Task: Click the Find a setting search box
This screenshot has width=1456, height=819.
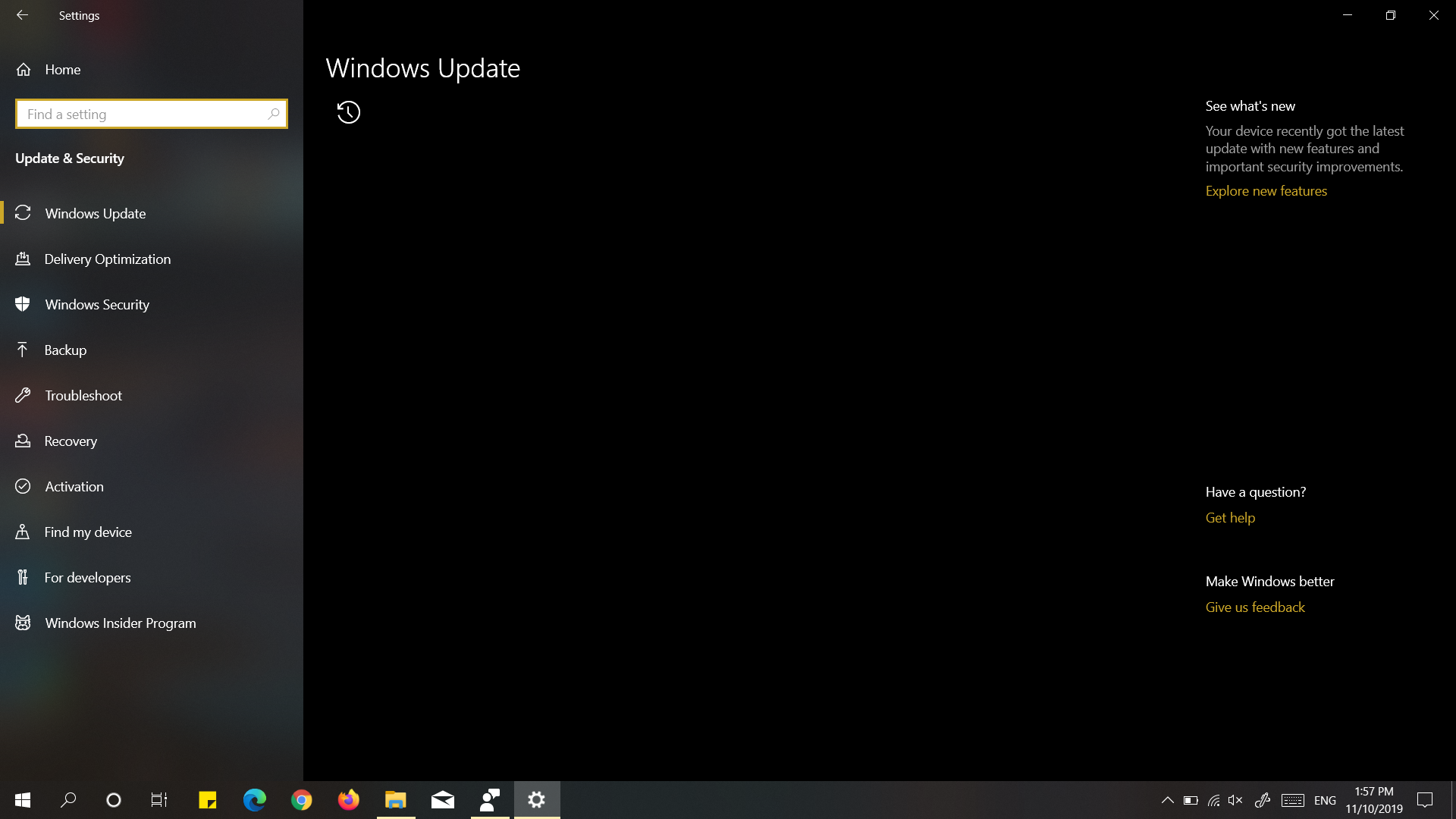Action: 152,114
